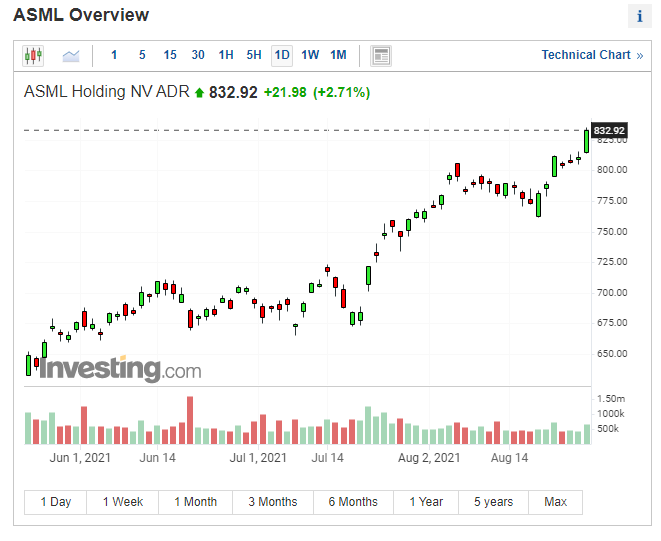Show the 1 Day range

point(56,502)
